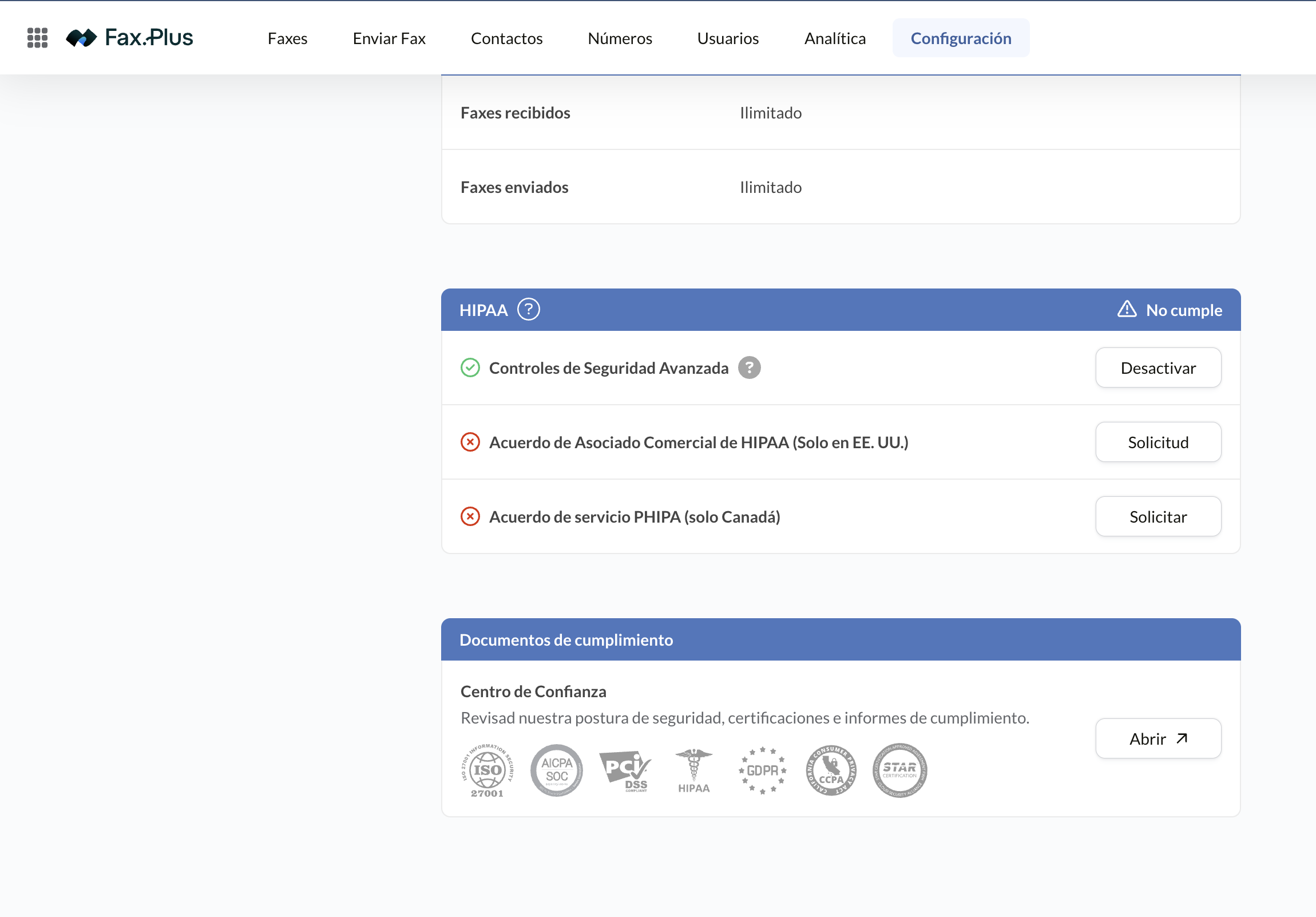1316x917 pixels.
Task: Click the Revisad nuestra postura de seguridad description
Action: [744, 718]
